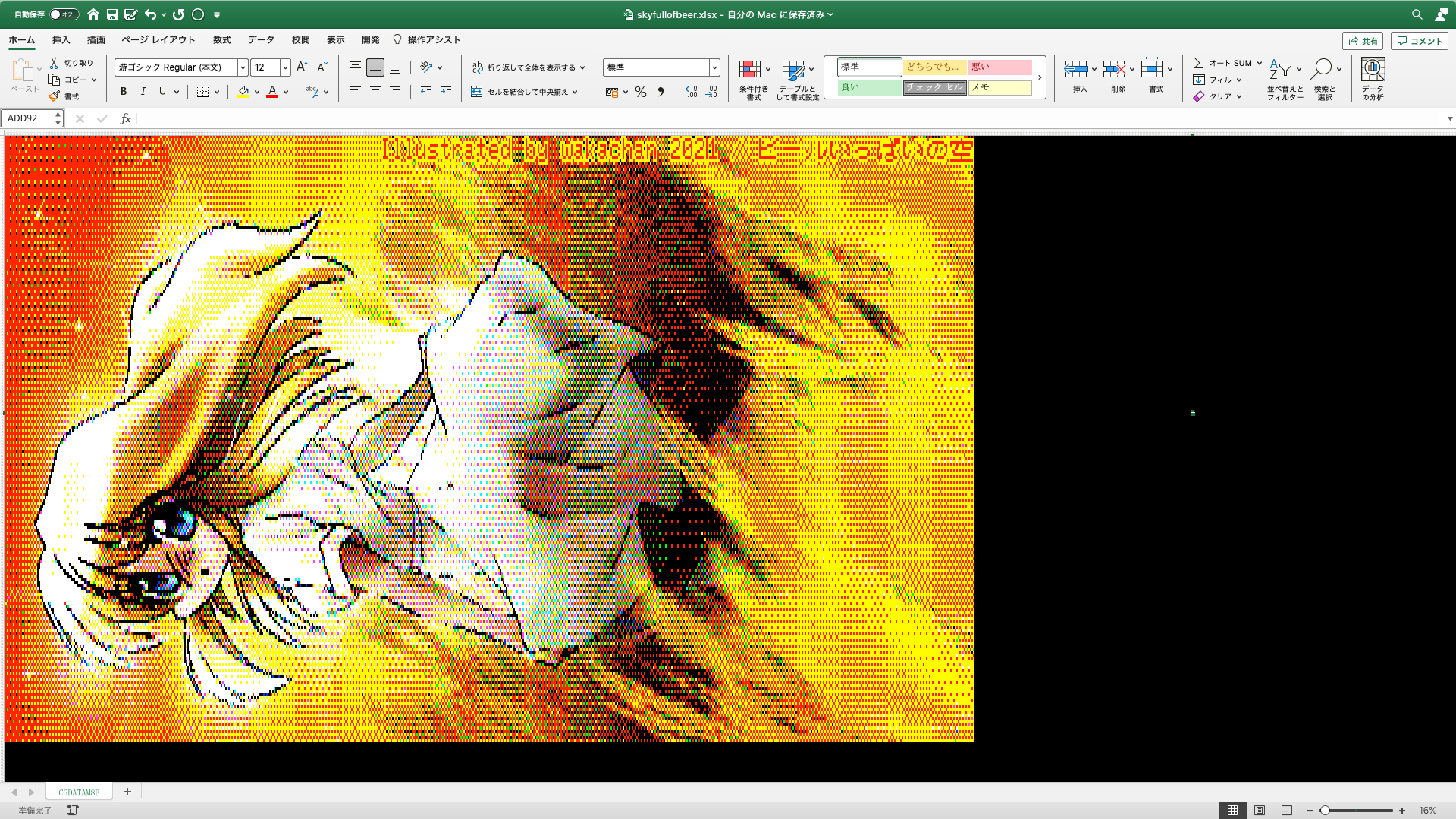Click the fx insert function icon

(x=126, y=118)
